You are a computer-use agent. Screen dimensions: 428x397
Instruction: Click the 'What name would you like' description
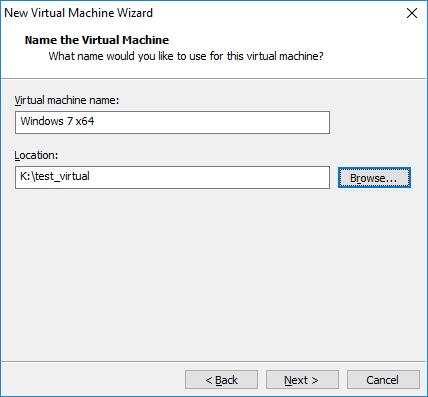[x=186, y=56]
